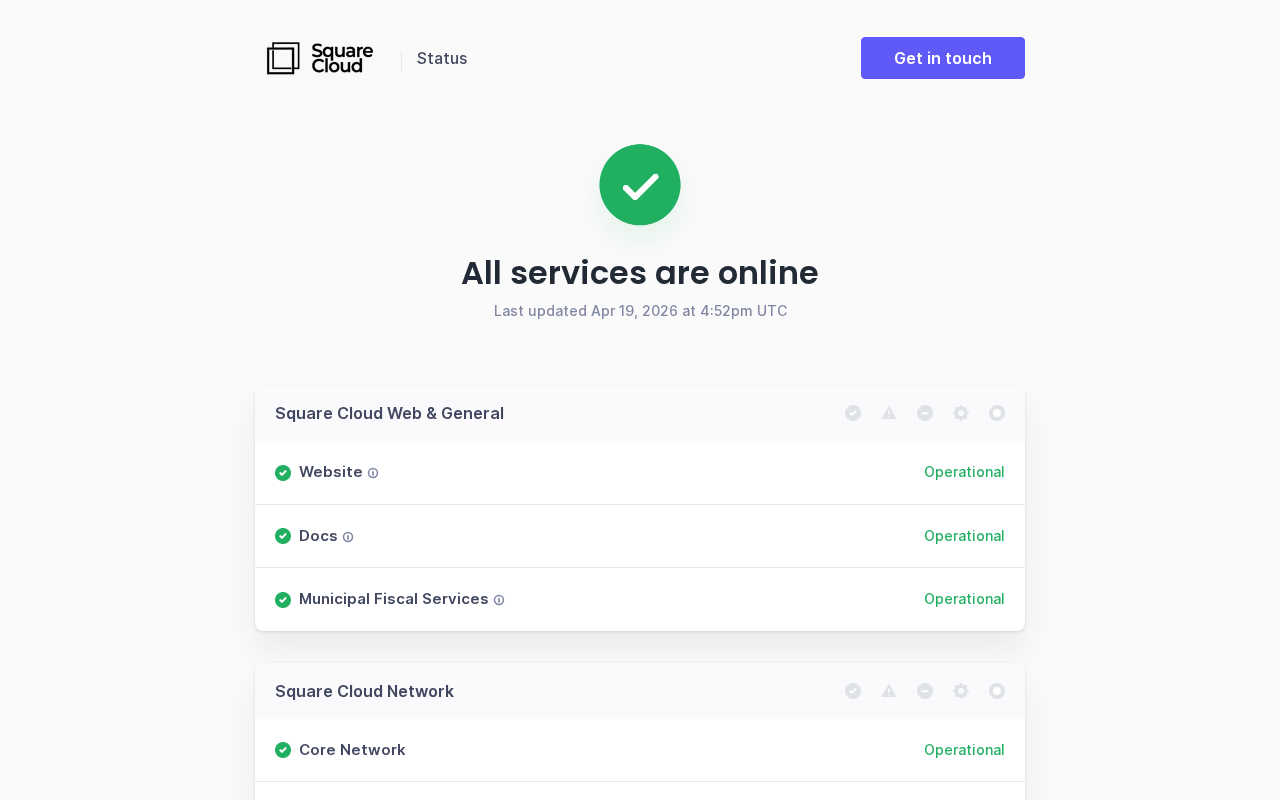Click the minus outage icon in Network header

[925, 691]
